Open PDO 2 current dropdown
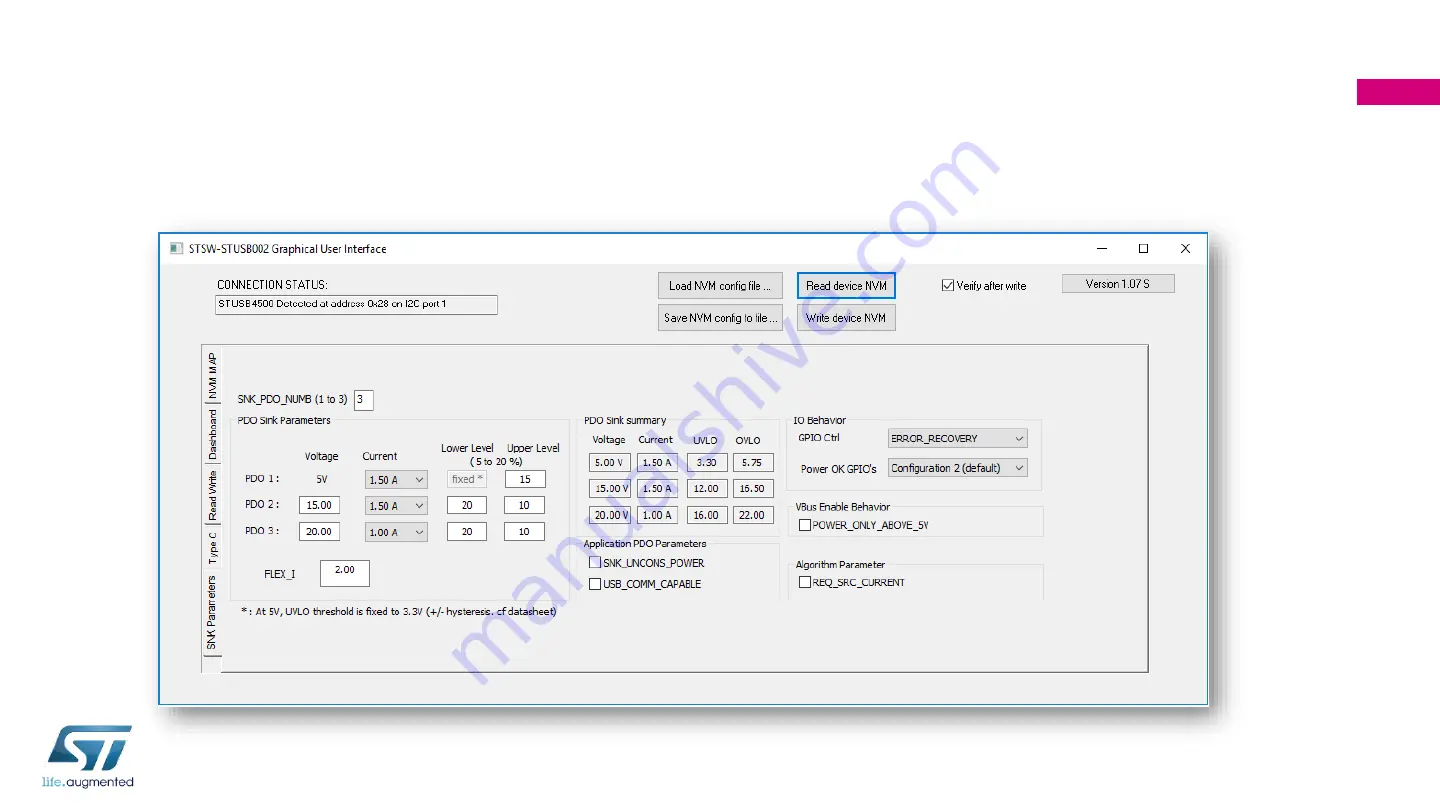This screenshot has height=810, width=1440. coord(397,506)
